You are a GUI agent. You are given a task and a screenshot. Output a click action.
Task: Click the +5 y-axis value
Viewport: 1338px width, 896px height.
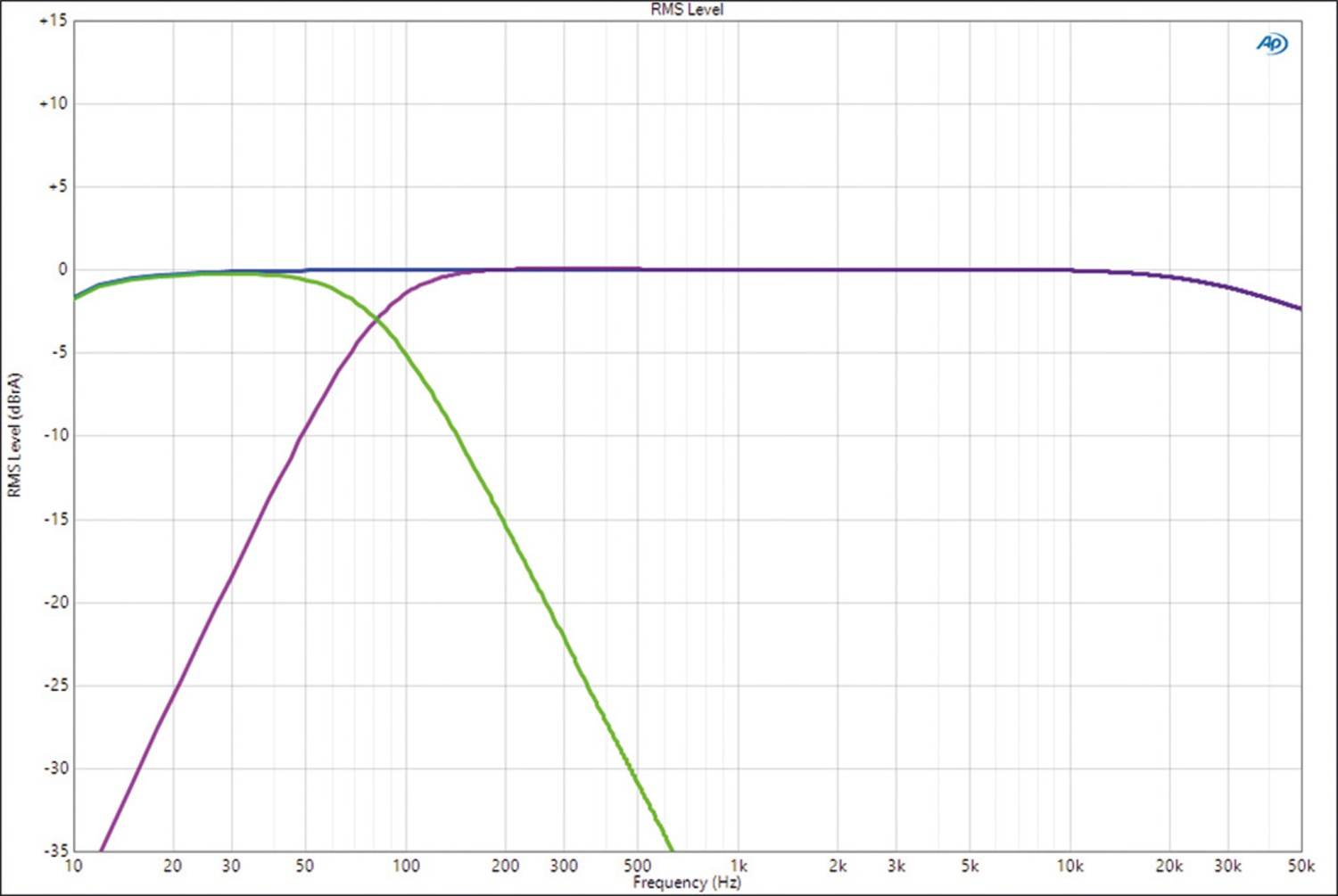pos(57,186)
